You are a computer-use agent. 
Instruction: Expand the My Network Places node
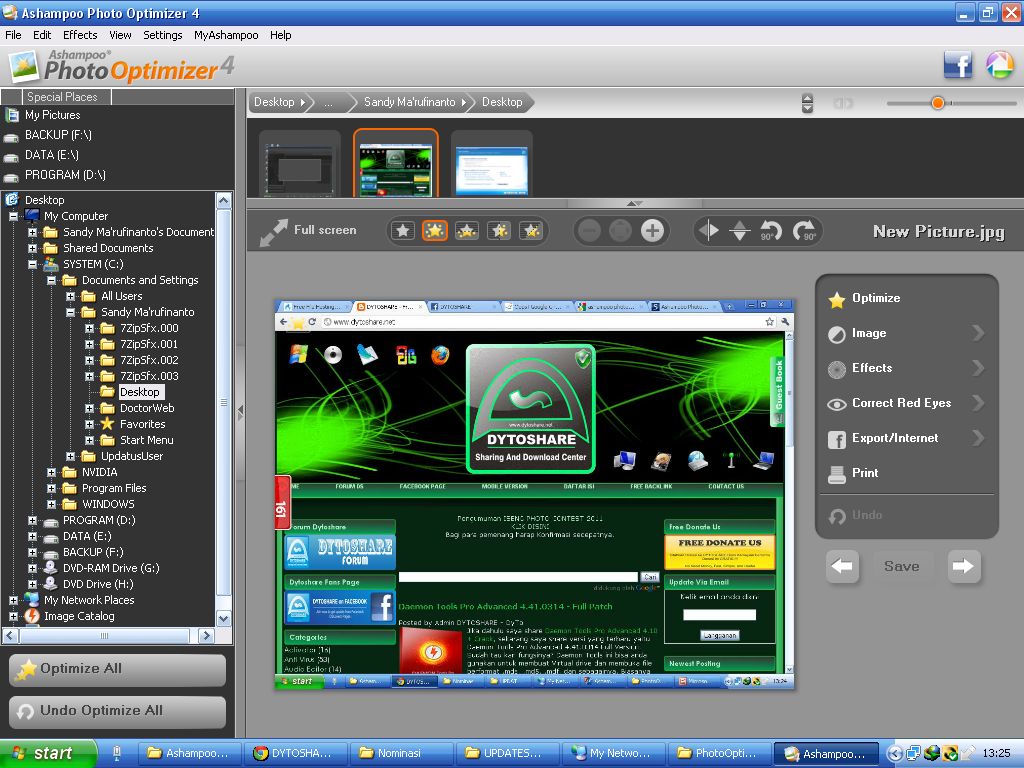click(x=13, y=600)
